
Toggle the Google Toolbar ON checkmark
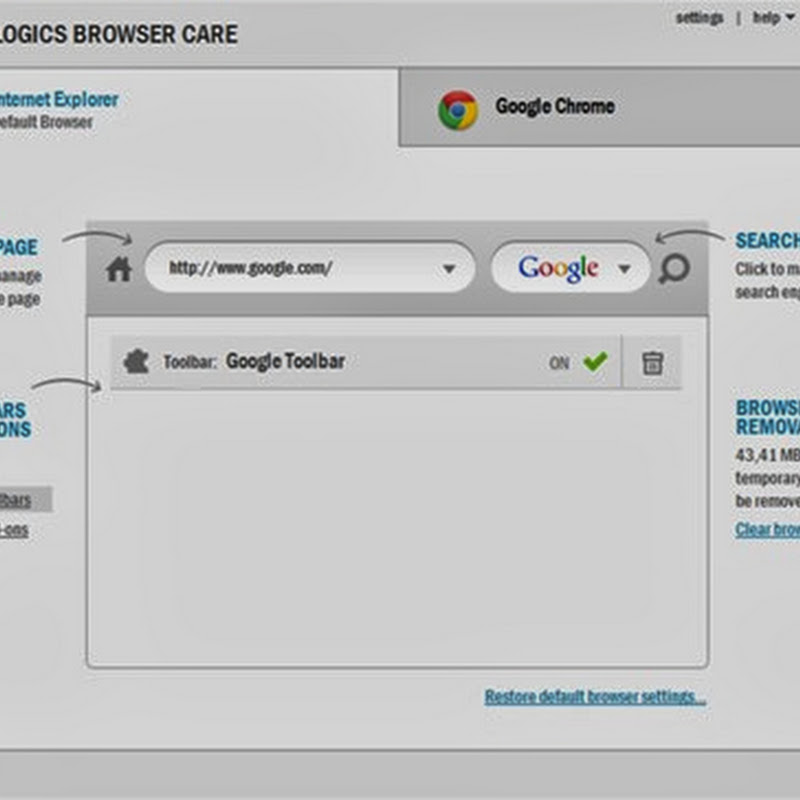coord(595,362)
